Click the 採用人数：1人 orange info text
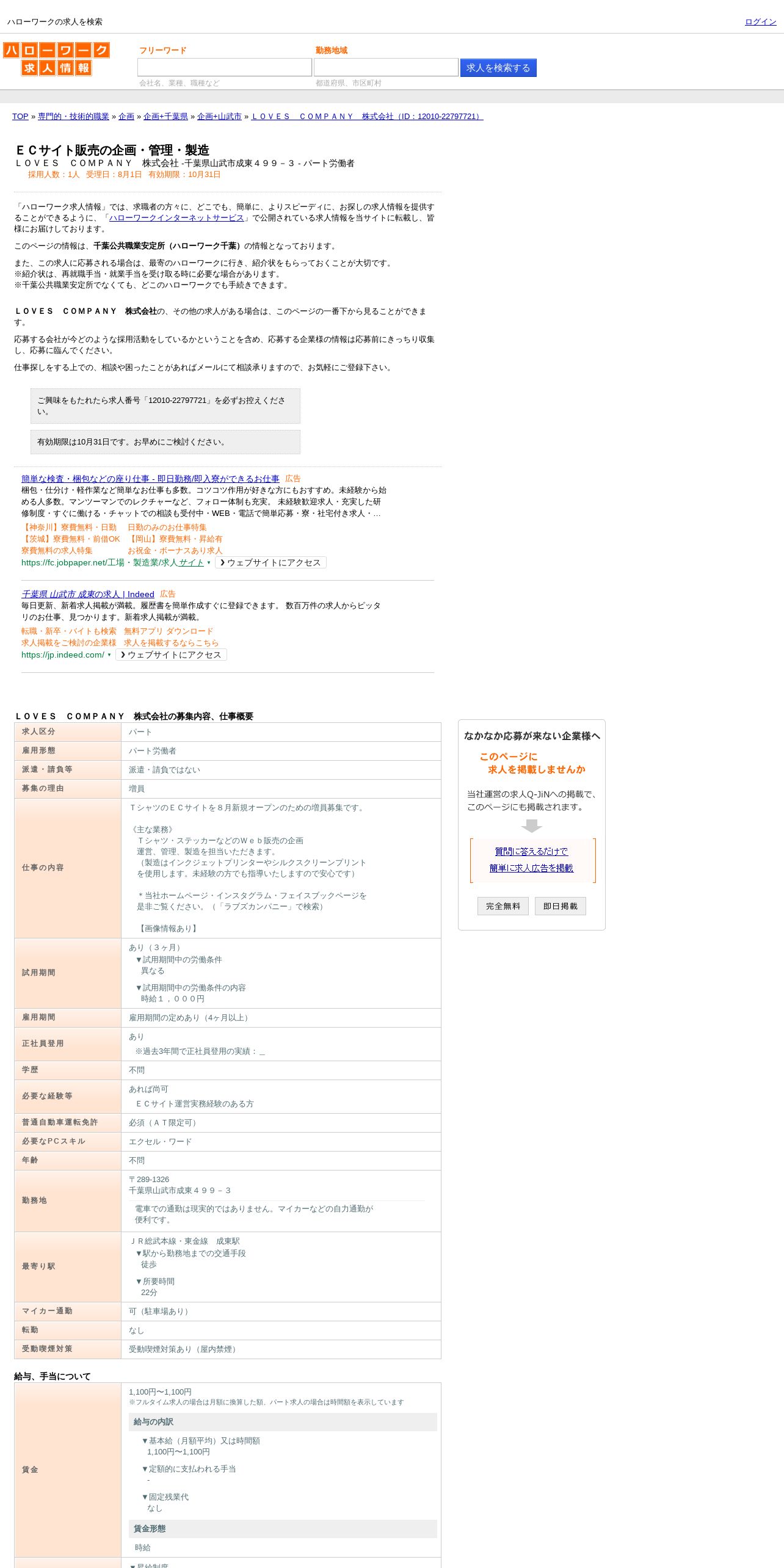784x1568 pixels. [54, 175]
